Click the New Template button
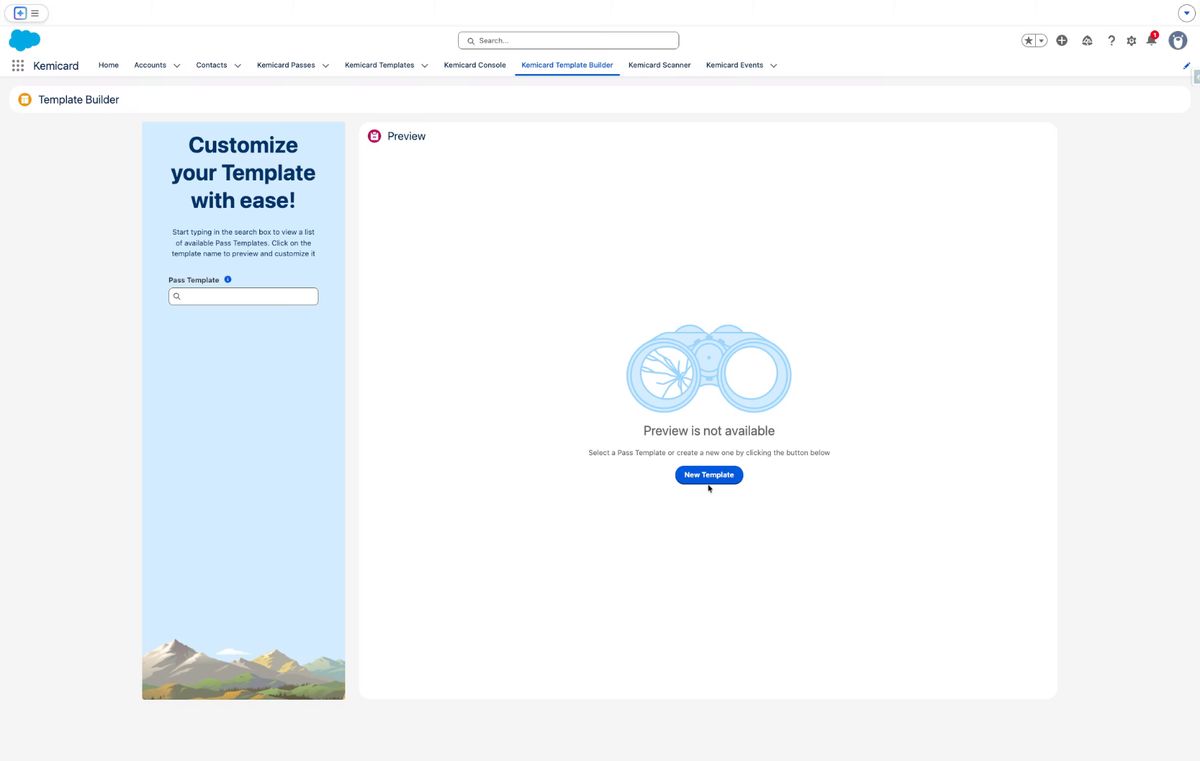 (709, 475)
